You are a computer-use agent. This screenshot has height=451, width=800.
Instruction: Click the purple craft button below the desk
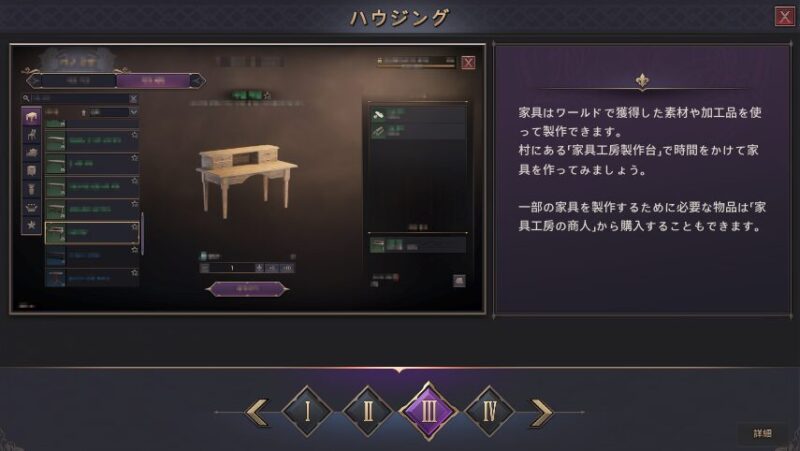click(x=247, y=289)
